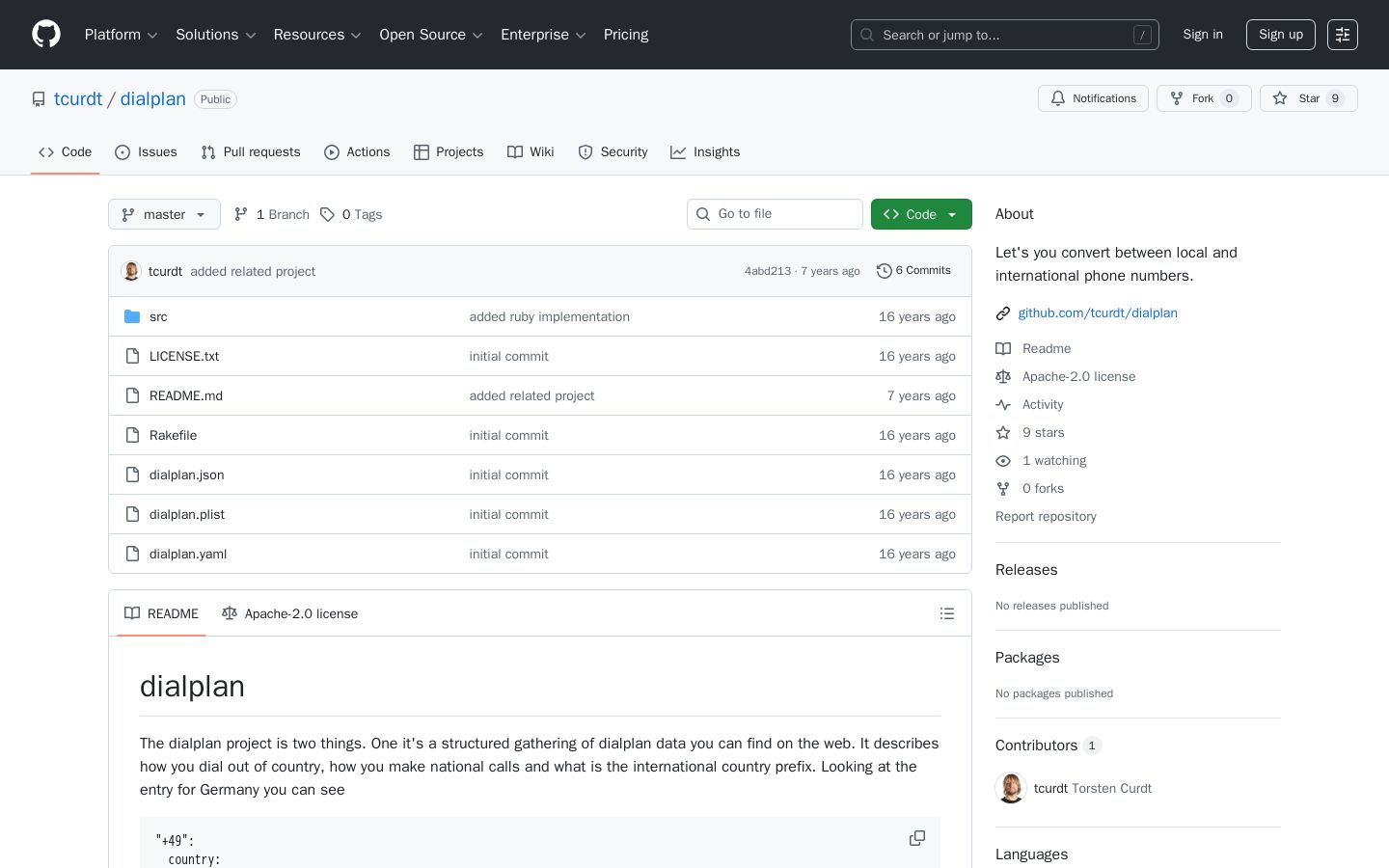This screenshot has height=868, width=1389.
Task: Click the book icon beside Readme
Action: tap(1003, 349)
